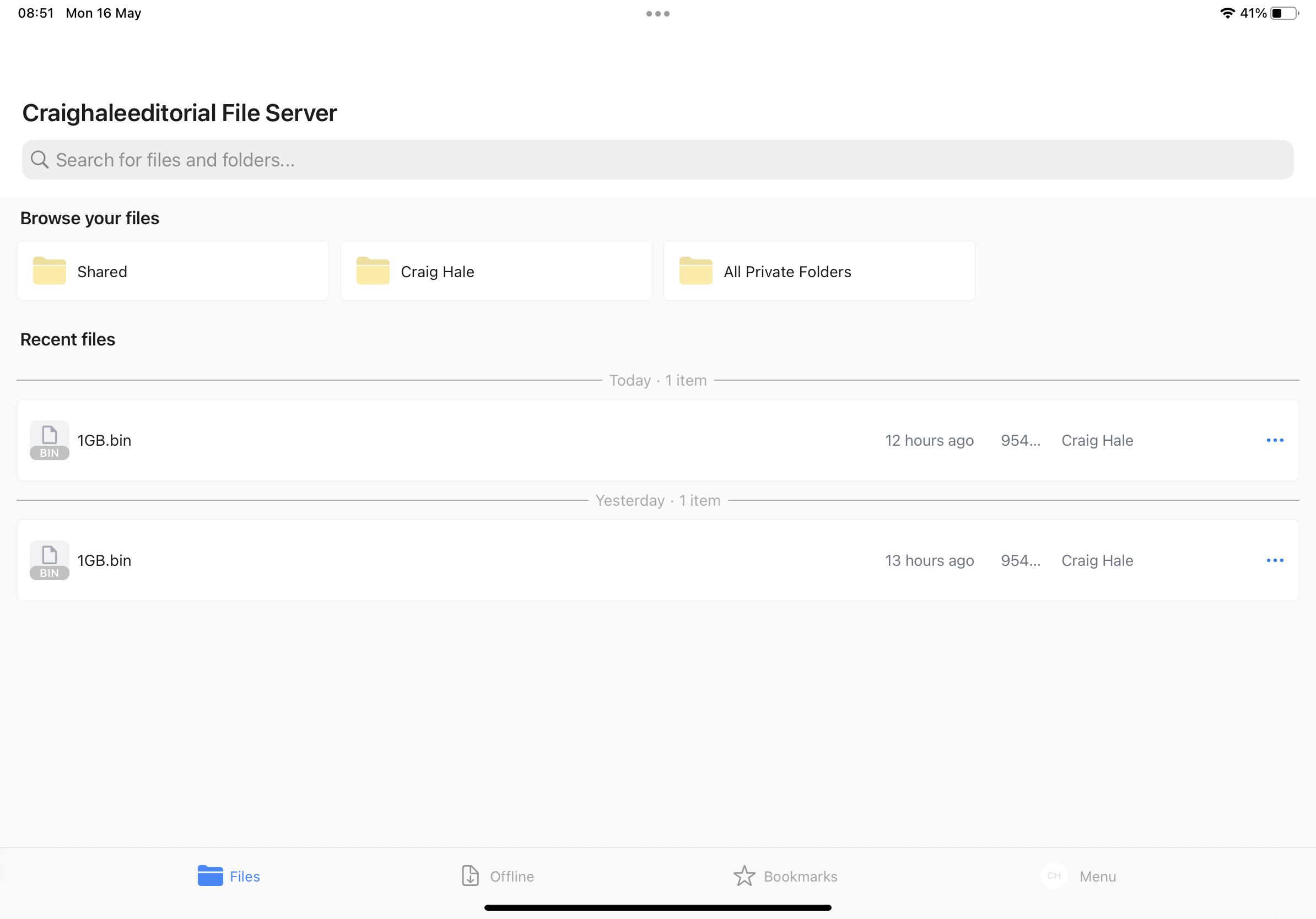Open yesterday's 1GB.bin file entry
The image size is (1316, 919).
104,560
